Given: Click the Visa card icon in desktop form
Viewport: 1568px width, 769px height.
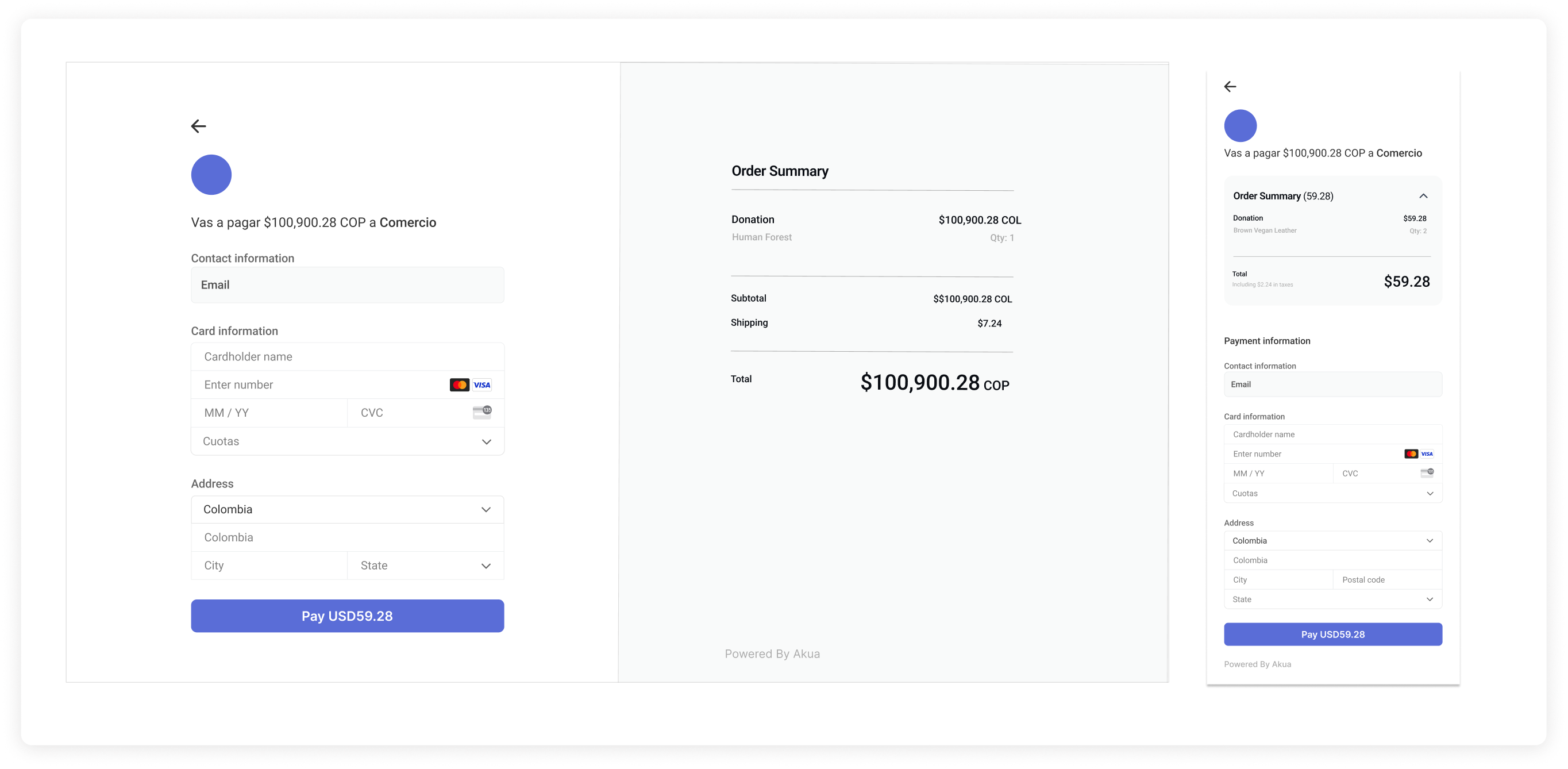Looking at the screenshot, I should tap(481, 385).
